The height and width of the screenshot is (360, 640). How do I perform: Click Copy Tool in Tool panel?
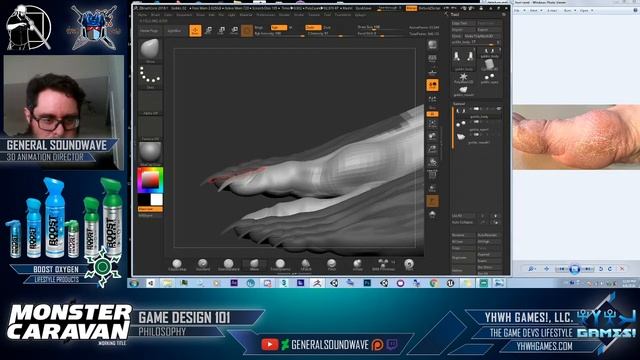[463, 24]
